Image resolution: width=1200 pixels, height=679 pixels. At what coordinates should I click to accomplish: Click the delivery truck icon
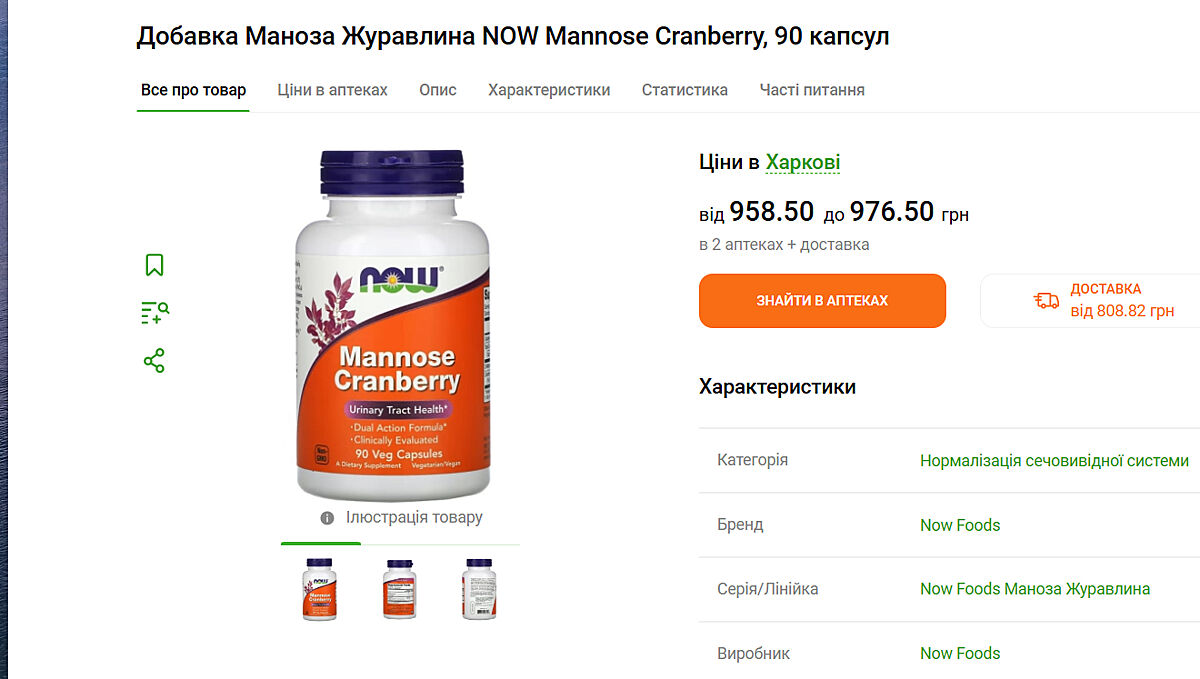[1046, 300]
